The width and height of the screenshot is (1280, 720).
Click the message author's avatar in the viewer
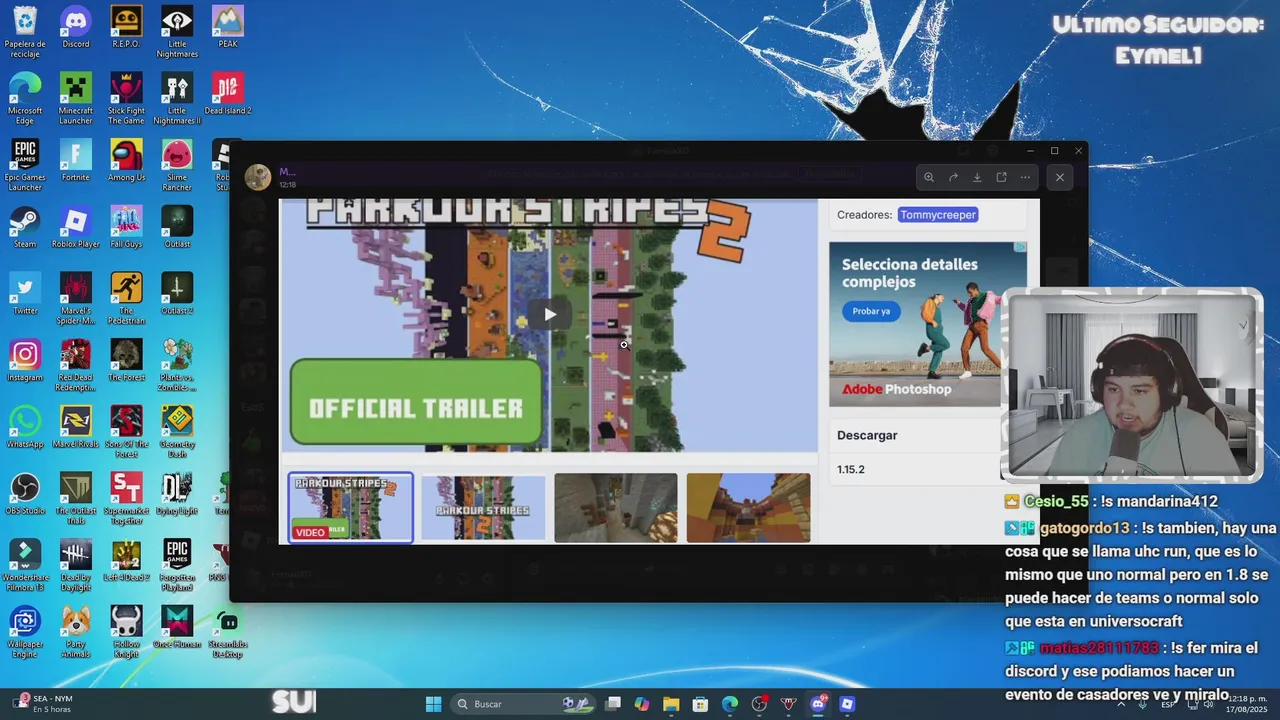(258, 177)
